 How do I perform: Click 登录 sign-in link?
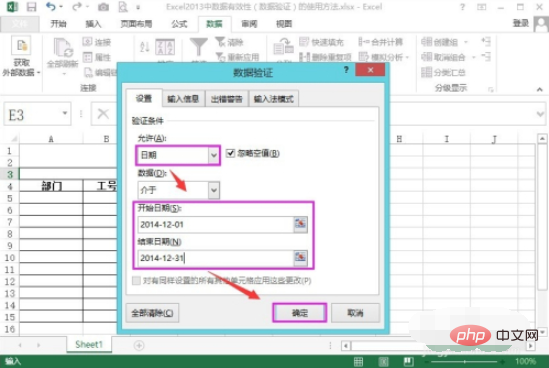pos(521,23)
